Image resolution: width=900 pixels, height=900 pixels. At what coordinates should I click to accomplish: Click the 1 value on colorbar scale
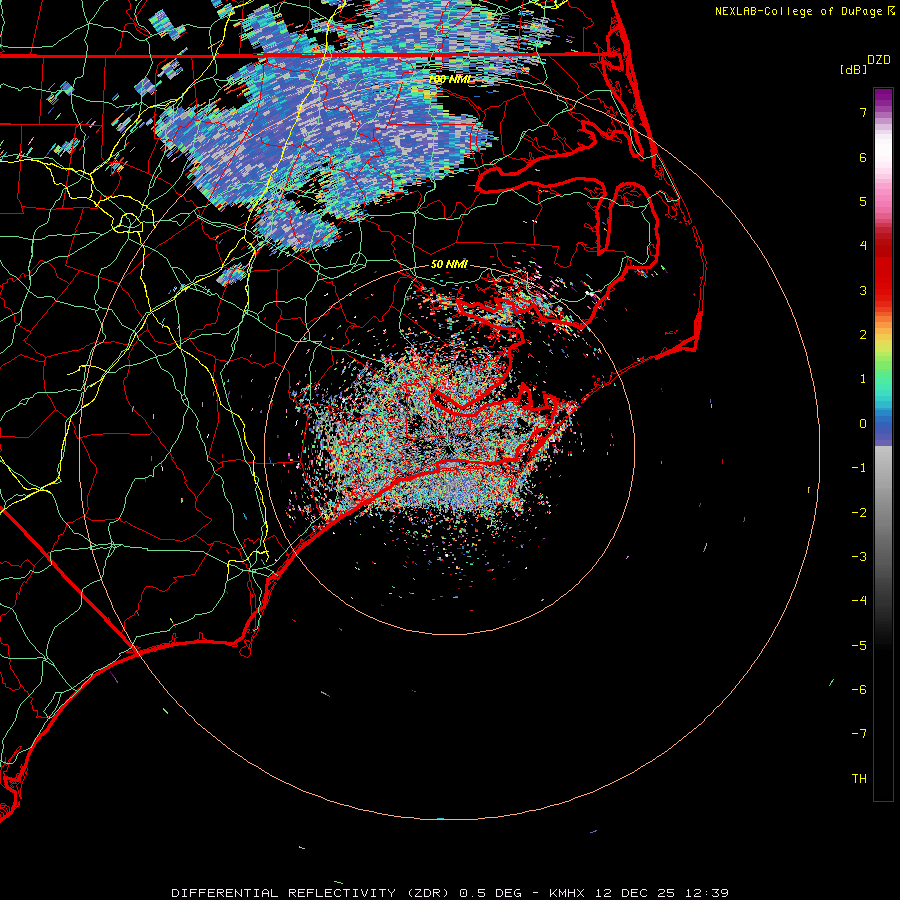[x=863, y=379]
